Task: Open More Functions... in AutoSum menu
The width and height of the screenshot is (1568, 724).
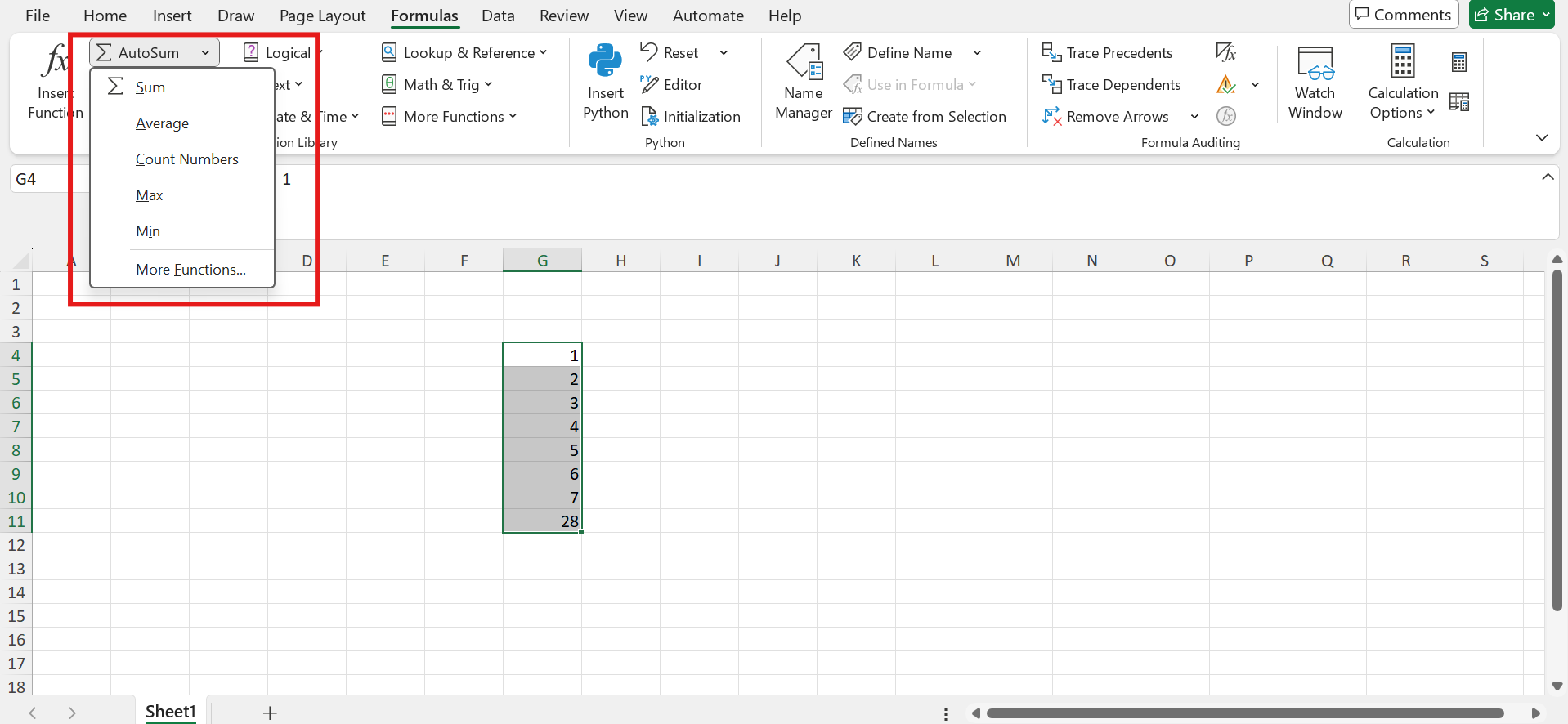Action: point(190,270)
